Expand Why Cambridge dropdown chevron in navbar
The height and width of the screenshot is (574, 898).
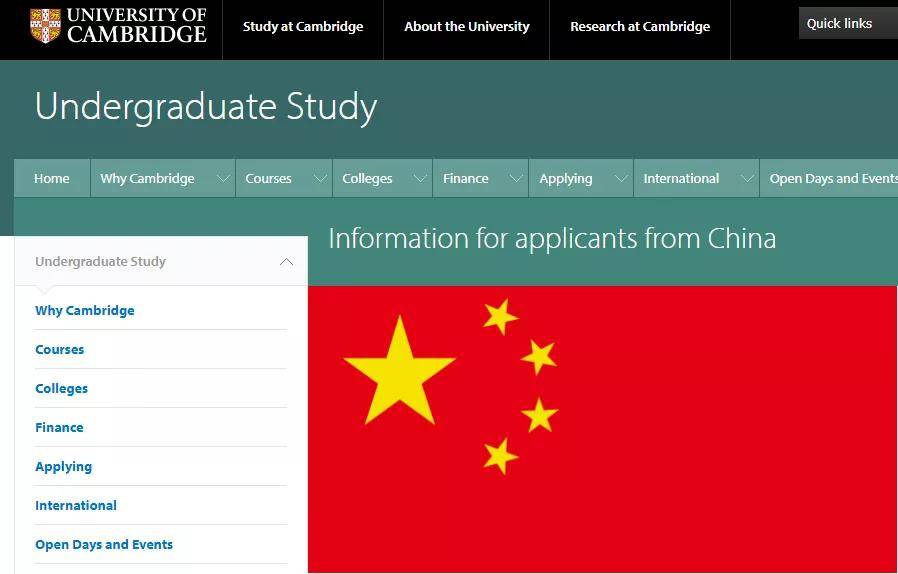[223, 179]
